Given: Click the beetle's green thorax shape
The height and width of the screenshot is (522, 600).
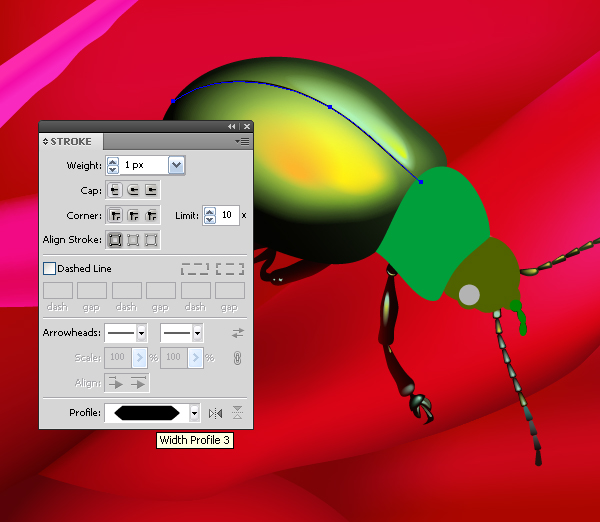Looking at the screenshot, I should pyautogui.click(x=436, y=233).
